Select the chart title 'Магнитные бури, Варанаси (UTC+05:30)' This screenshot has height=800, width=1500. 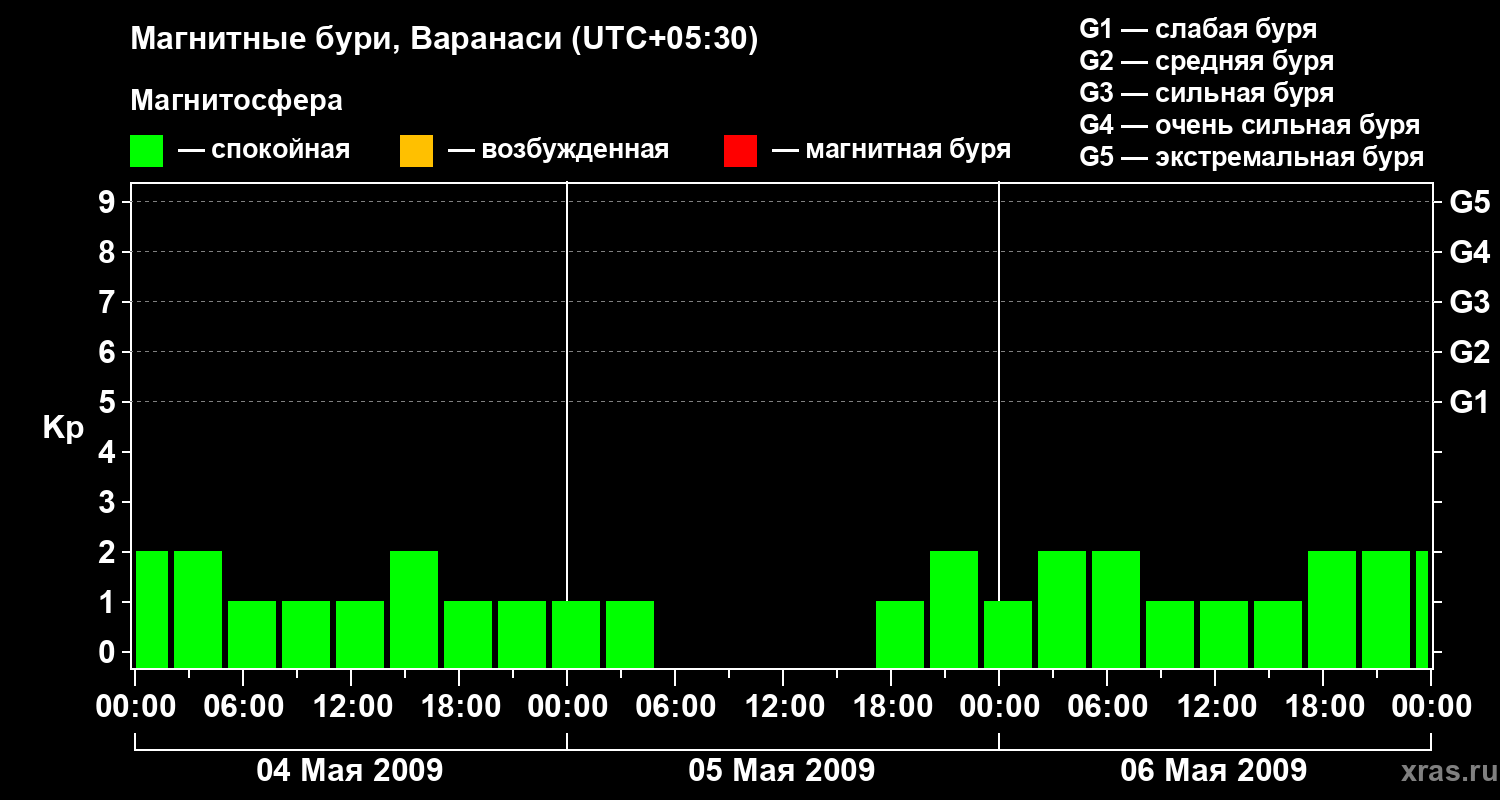click(444, 40)
